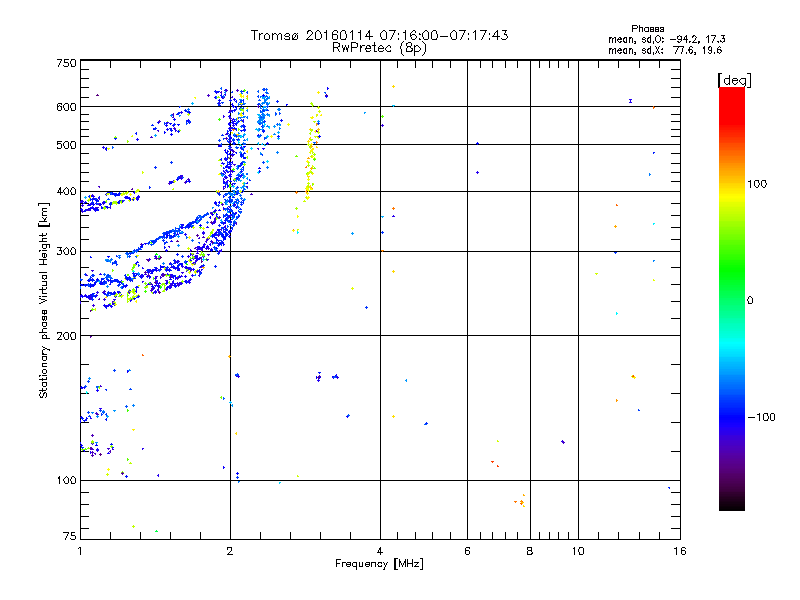
Task: Click the x-axis label "6"
Action: click(467, 551)
